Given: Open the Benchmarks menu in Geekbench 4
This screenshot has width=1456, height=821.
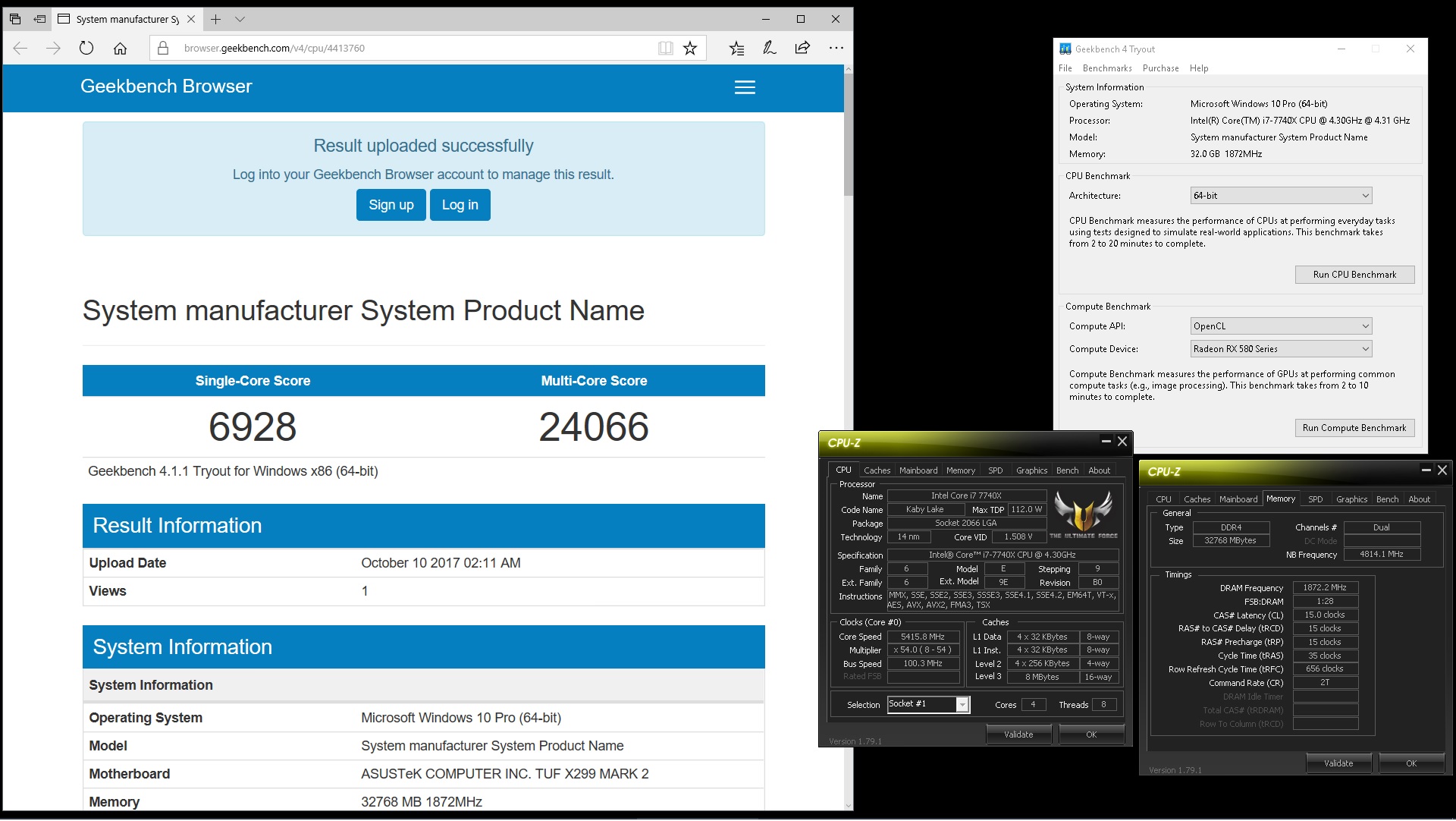Looking at the screenshot, I should (1107, 68).
